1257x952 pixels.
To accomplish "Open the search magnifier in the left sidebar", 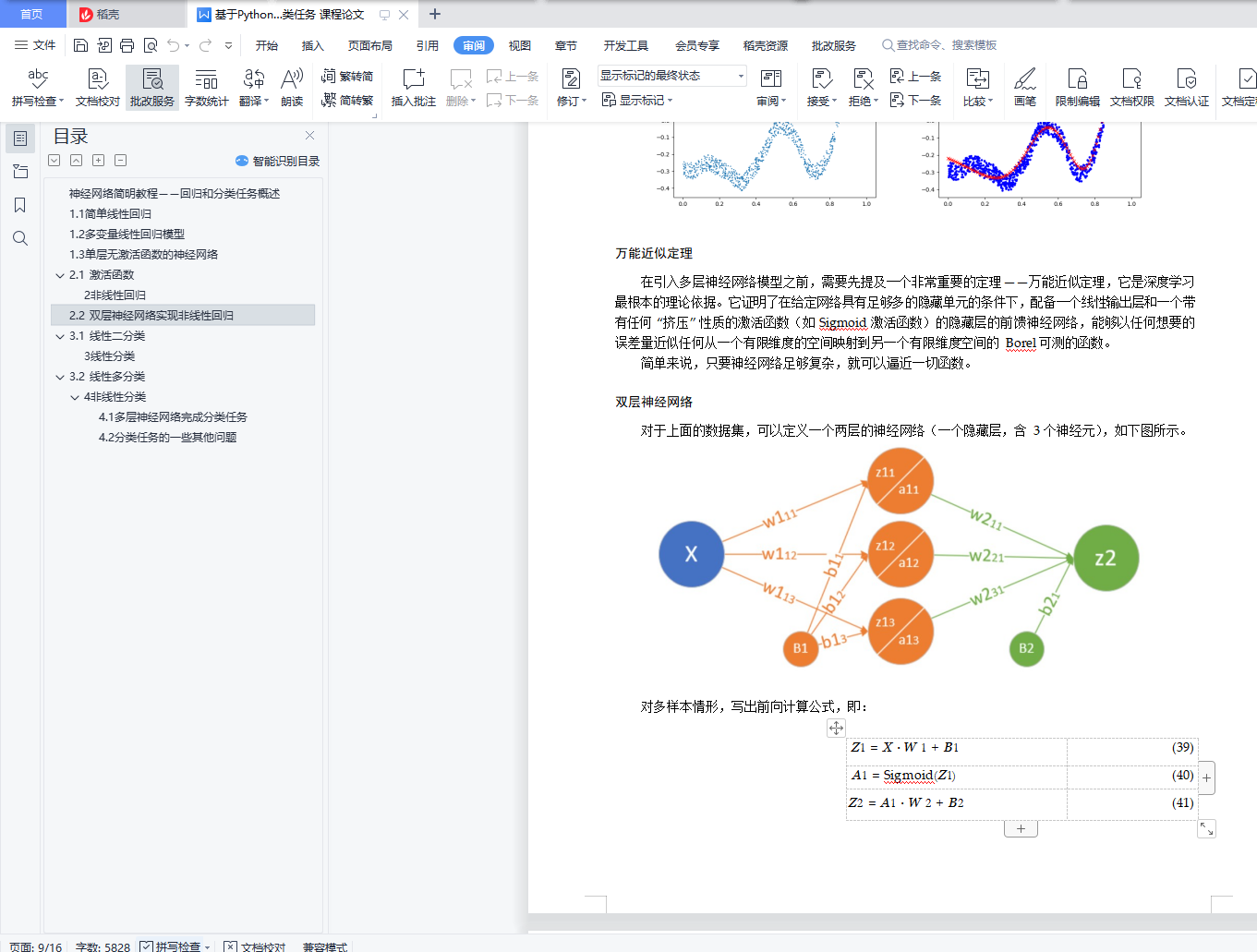I will point(20,238).
